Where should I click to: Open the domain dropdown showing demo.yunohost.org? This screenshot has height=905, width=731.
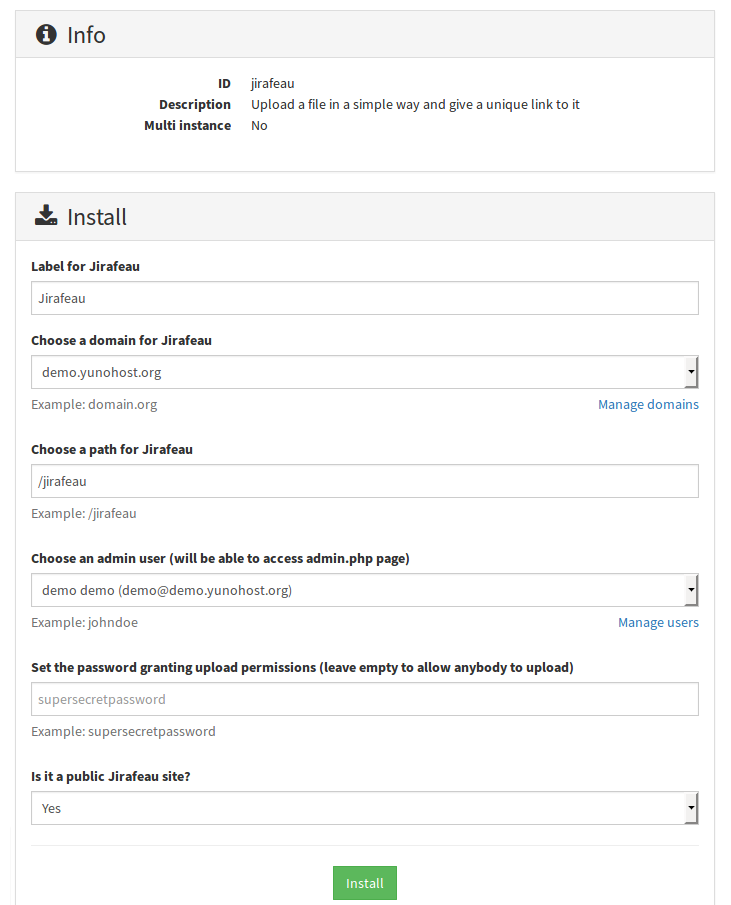pyautogui.click(x=365, y=372)
